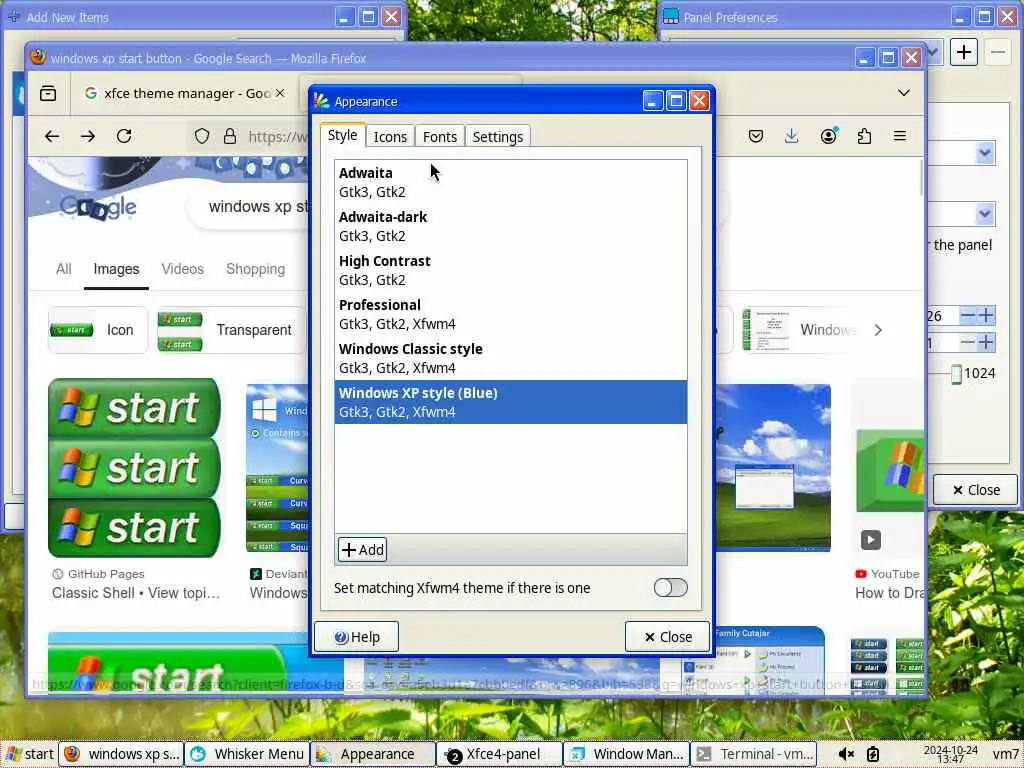Decrease the value ending in 26 stepper
Screen dimensions: 1024x768
tap(968, 316)
